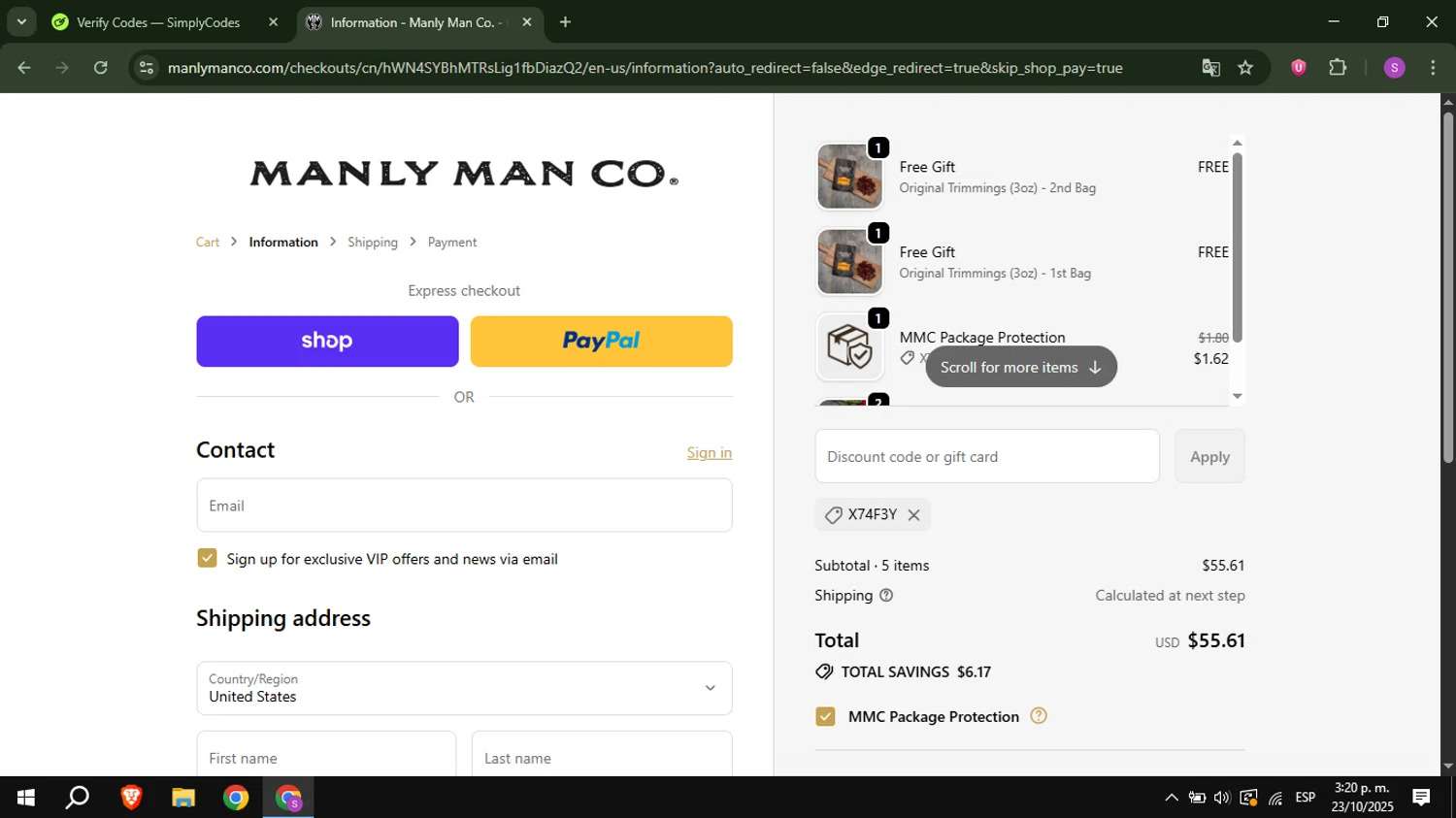Open File Explorer from taskbar
Screen dimensions: 1456x818
coord(183,798)
